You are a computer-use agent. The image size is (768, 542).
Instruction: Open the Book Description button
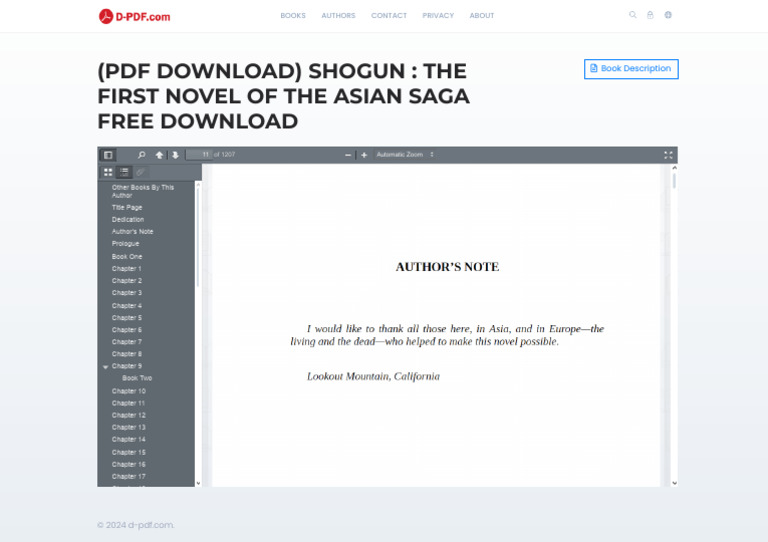coord(631,69)
